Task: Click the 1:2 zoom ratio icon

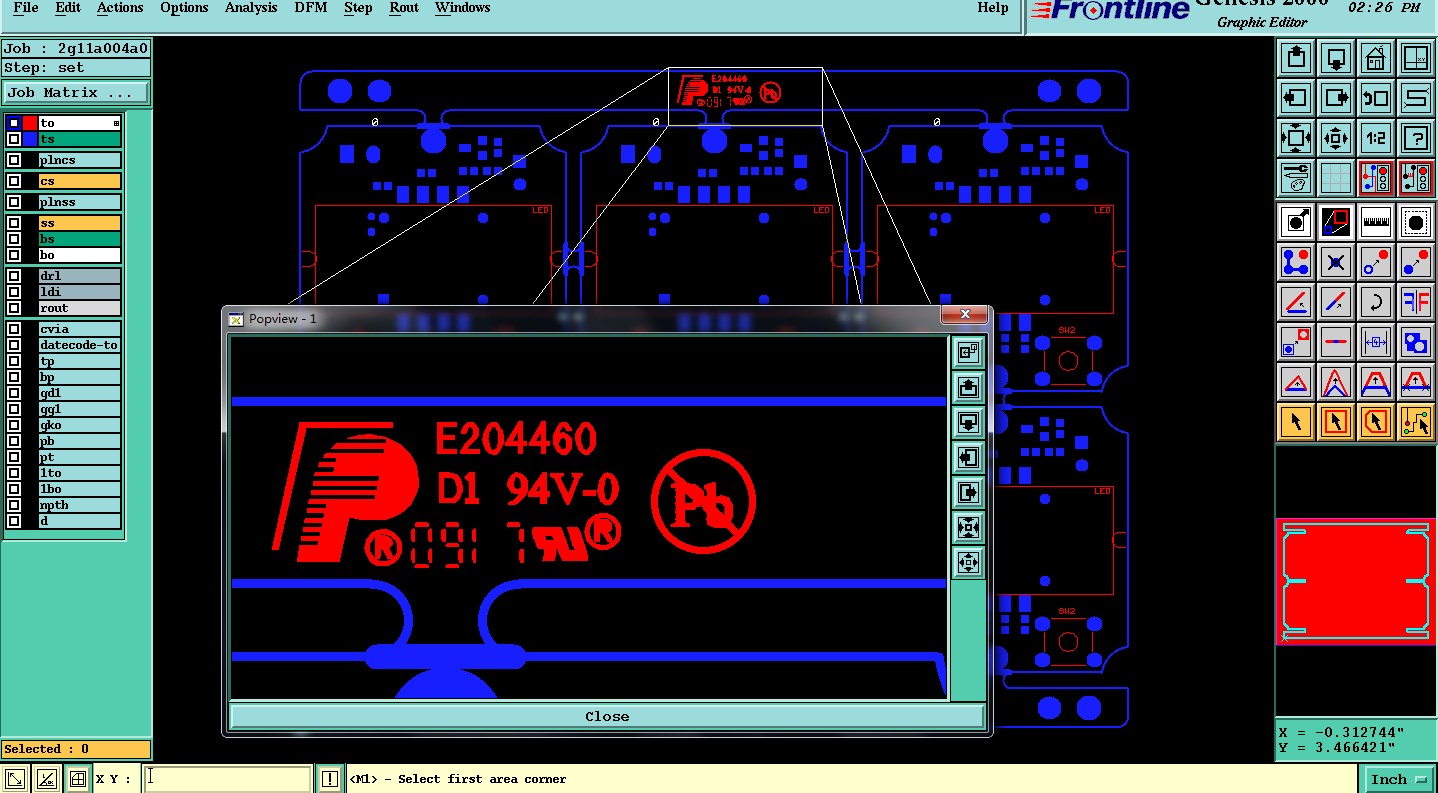Action: click(1376, 138)
